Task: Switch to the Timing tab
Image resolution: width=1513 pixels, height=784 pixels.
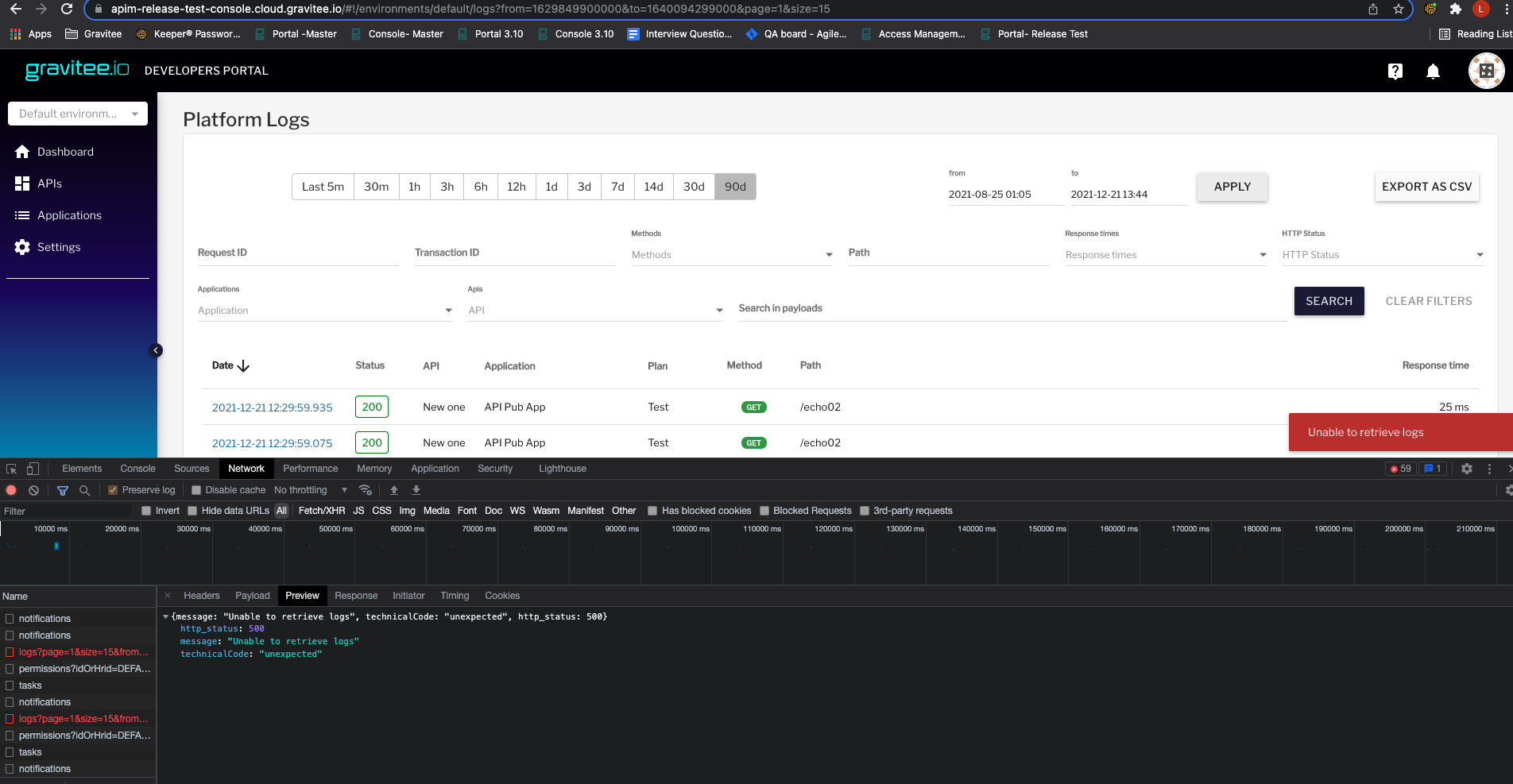Action: pyautogui.click(x=455, y=596)
